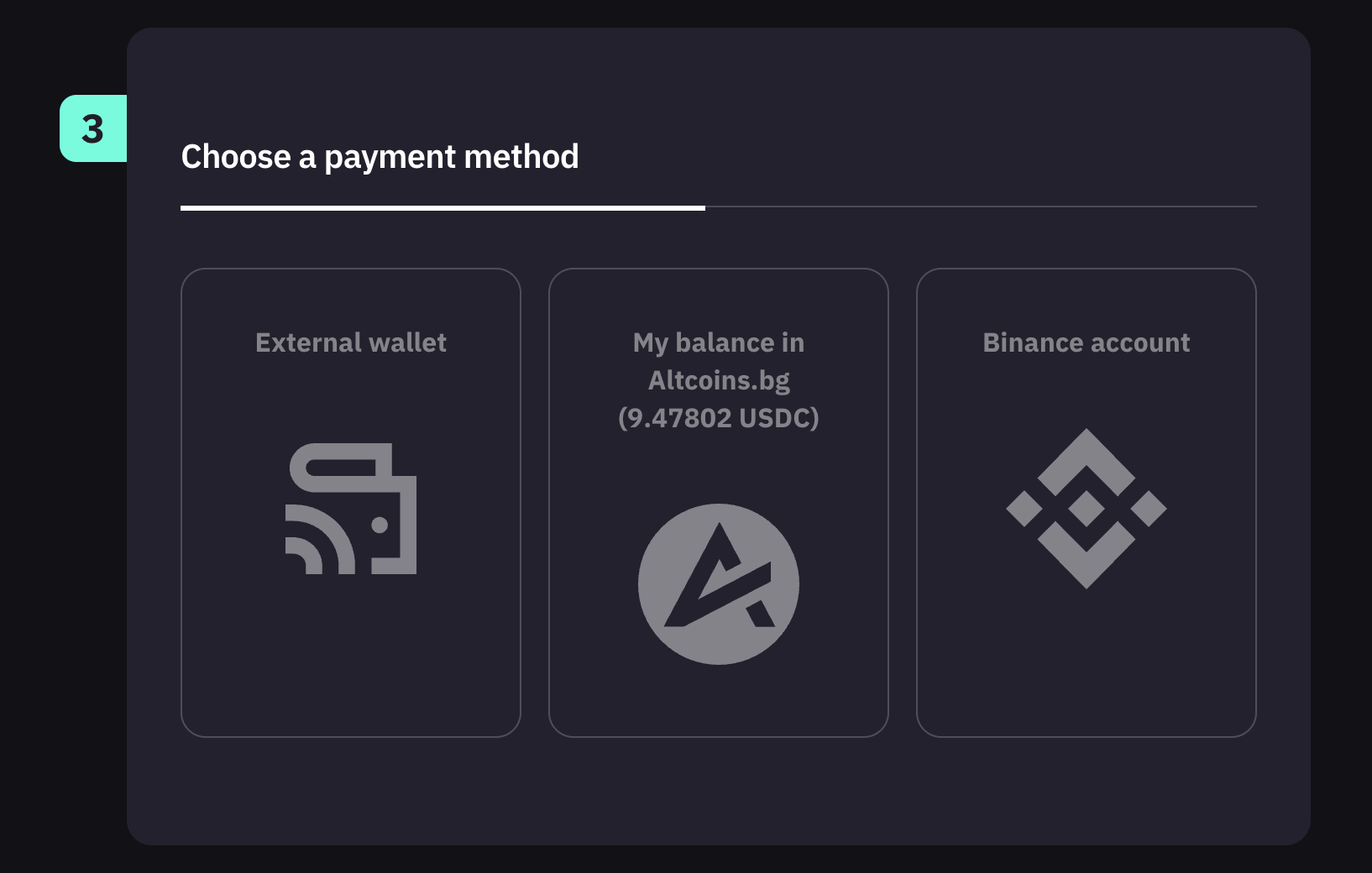Viewport: 1372px width, 873px height.
Task: Click the round clasp dot on wallet icon
Action: pyautogui.click(x=380, y=525)
